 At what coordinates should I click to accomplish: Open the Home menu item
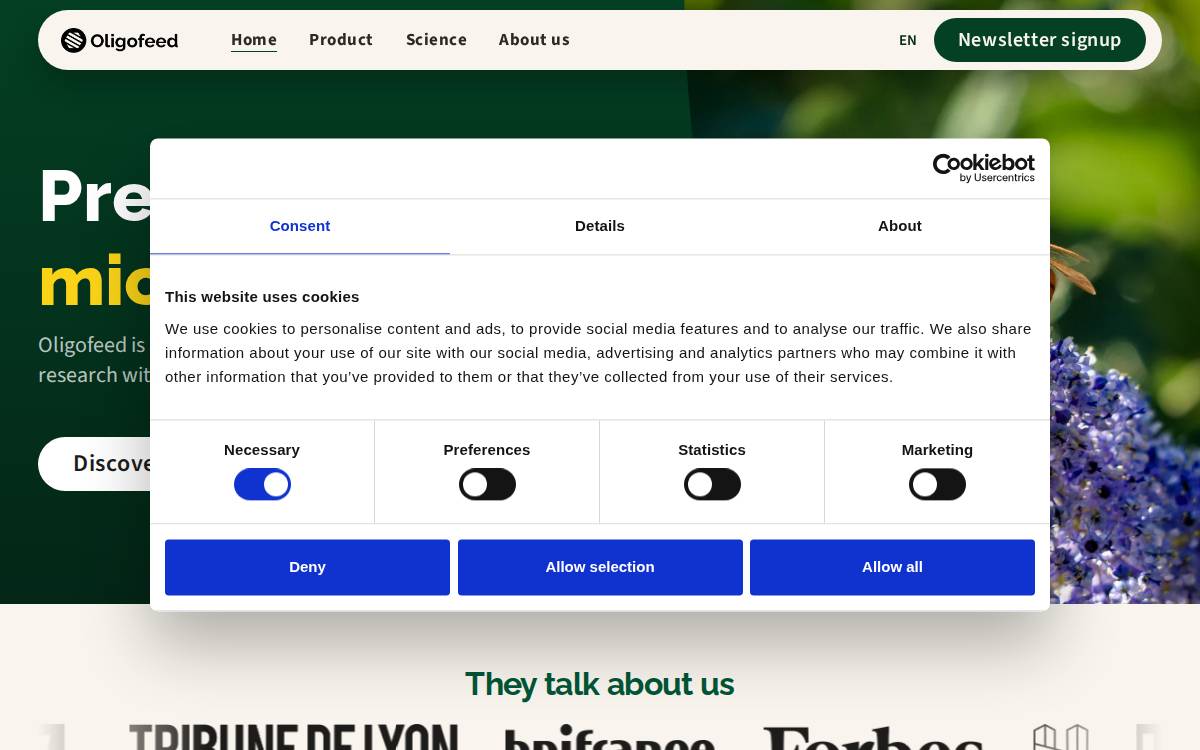[254, 40]
